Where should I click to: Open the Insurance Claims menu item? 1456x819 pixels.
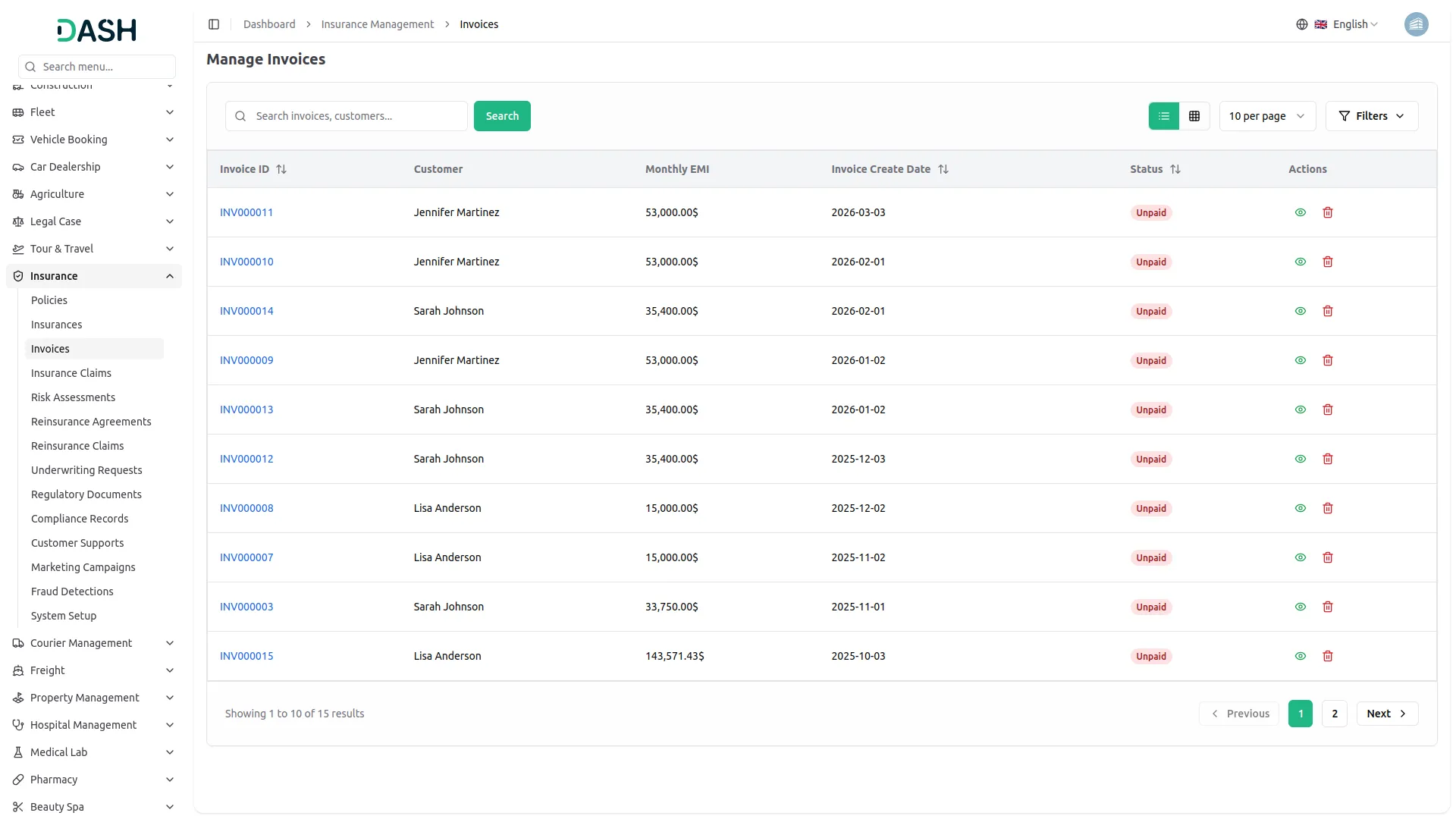[71, 372]
